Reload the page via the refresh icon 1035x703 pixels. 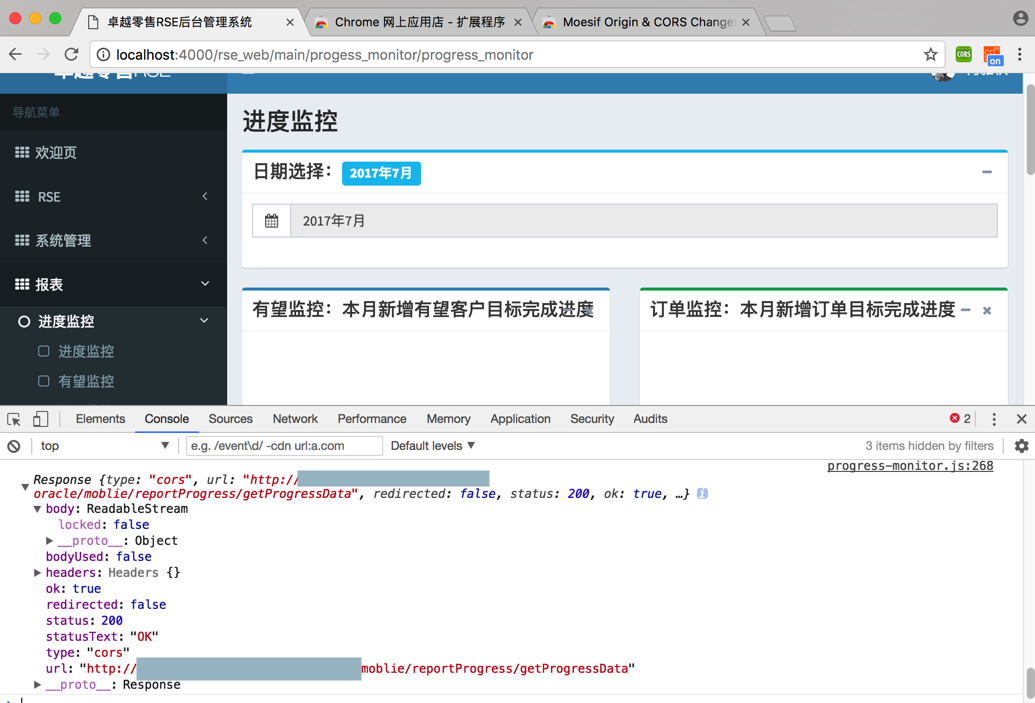click(x=70, y=55)
